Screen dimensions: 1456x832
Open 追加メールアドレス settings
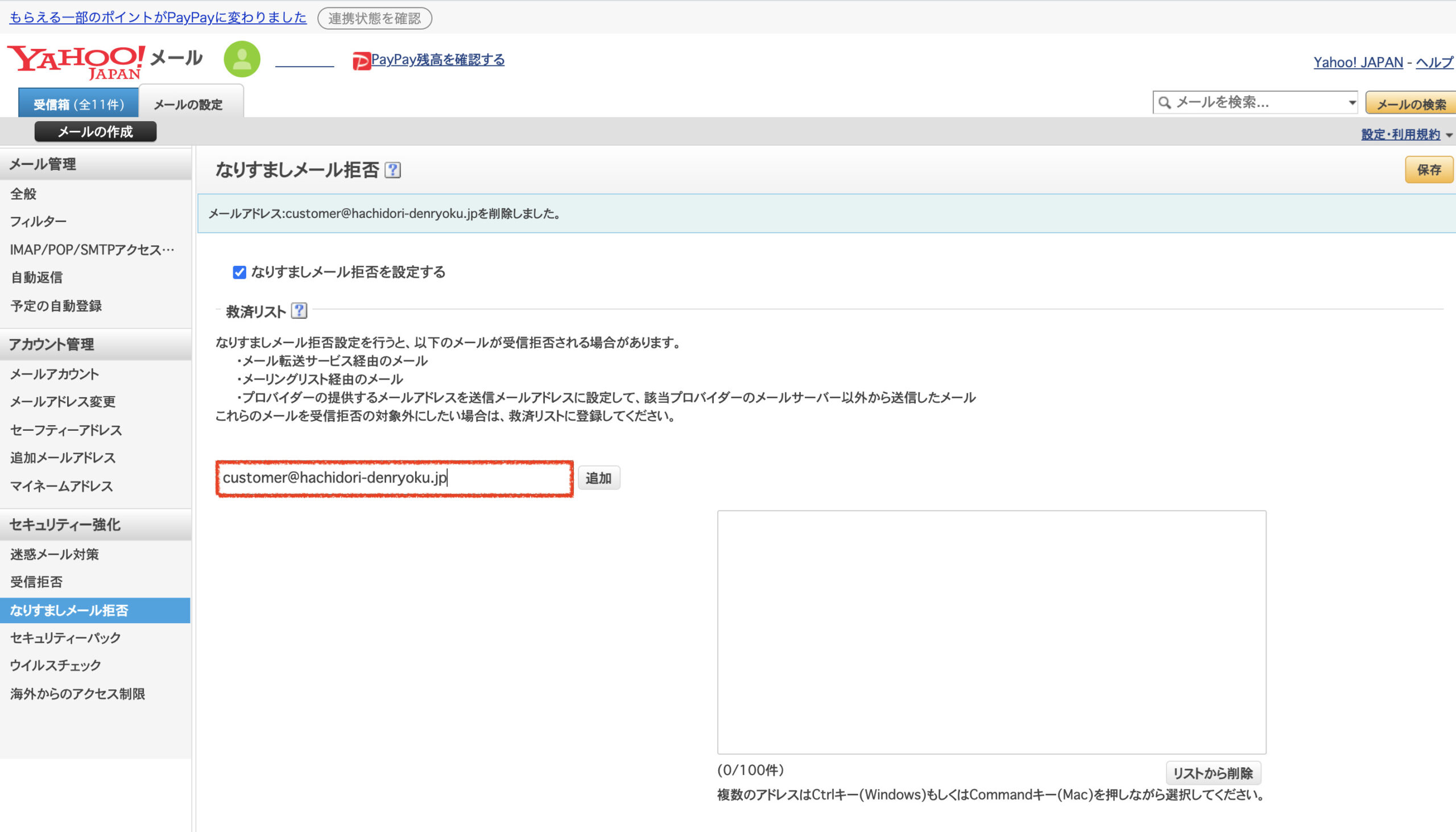click(63, 458)
